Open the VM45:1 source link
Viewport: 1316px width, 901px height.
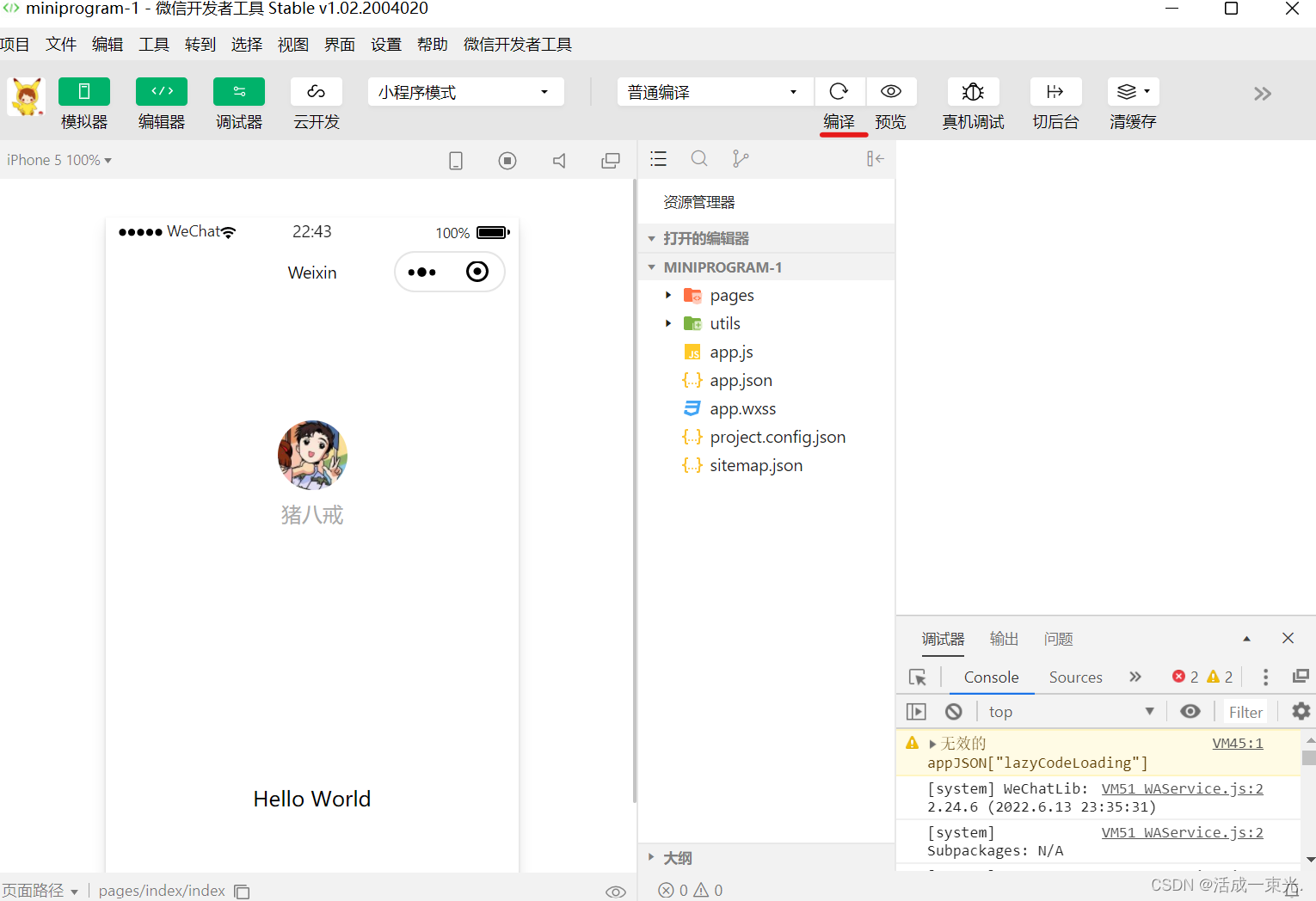(1238, 744)
